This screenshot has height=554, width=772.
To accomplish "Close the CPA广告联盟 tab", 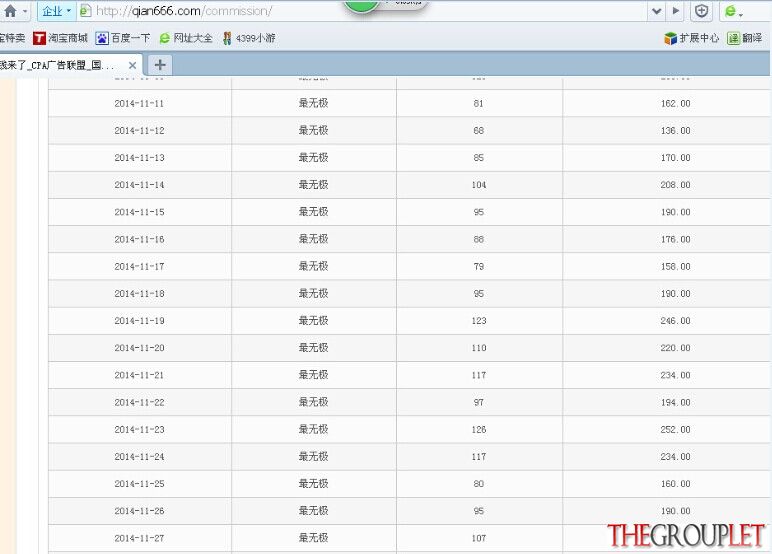I will (x=132, y=65).
